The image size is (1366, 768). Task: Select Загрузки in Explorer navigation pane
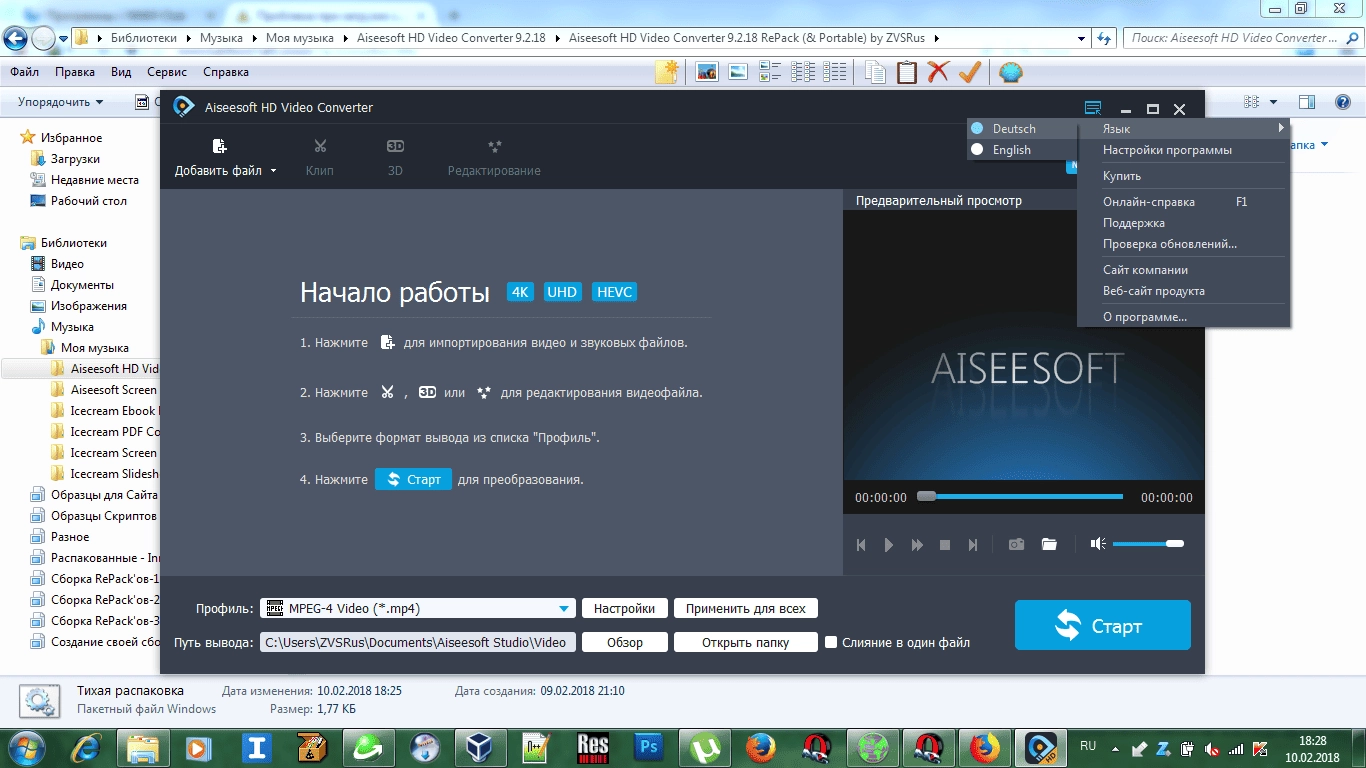[75, 159]
